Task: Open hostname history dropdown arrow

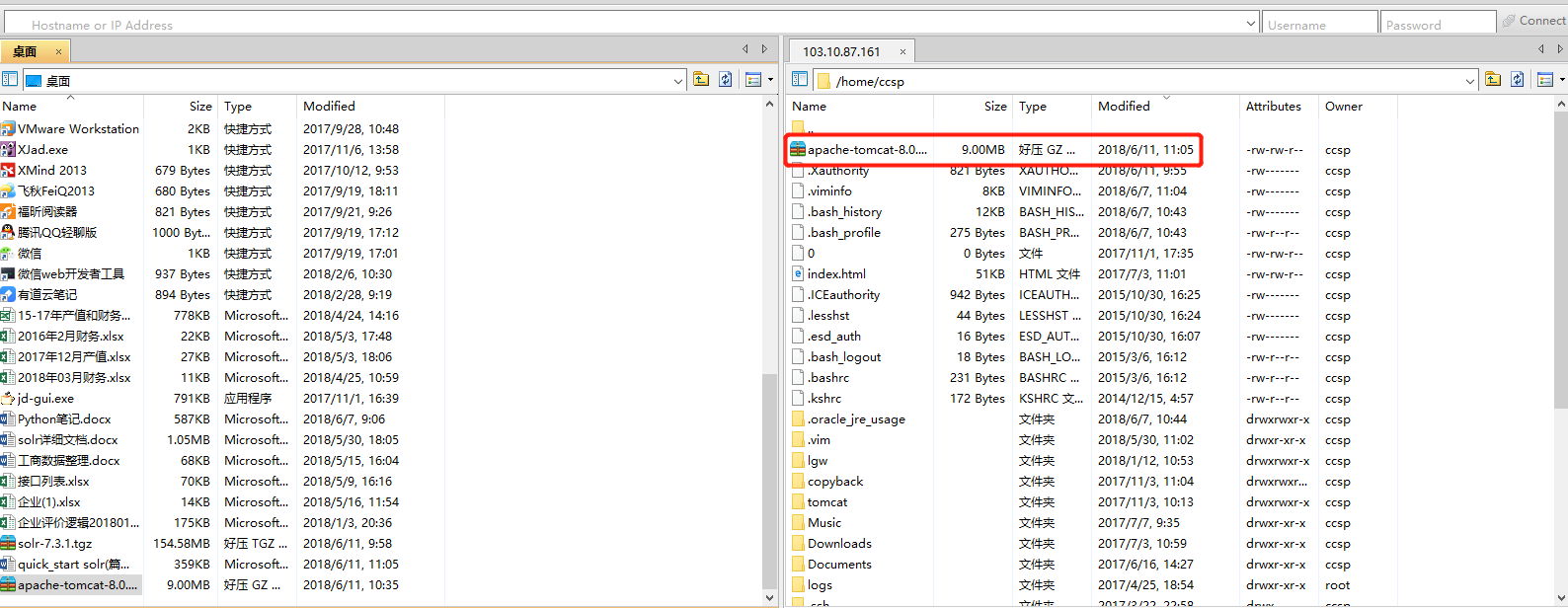Action: coord(1251,23)
